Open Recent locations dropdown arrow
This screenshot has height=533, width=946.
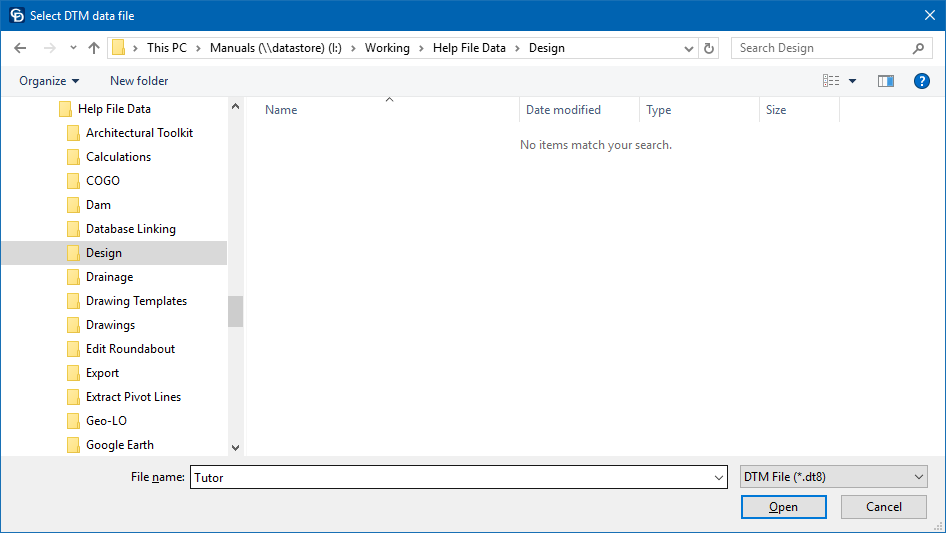[x=73, y=48]
